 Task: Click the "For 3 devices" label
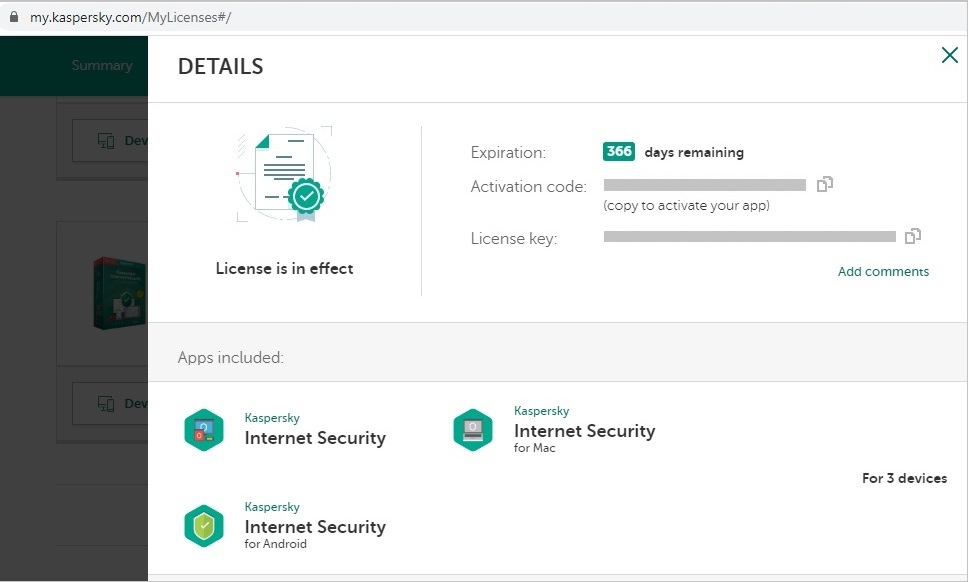(904, 478)
